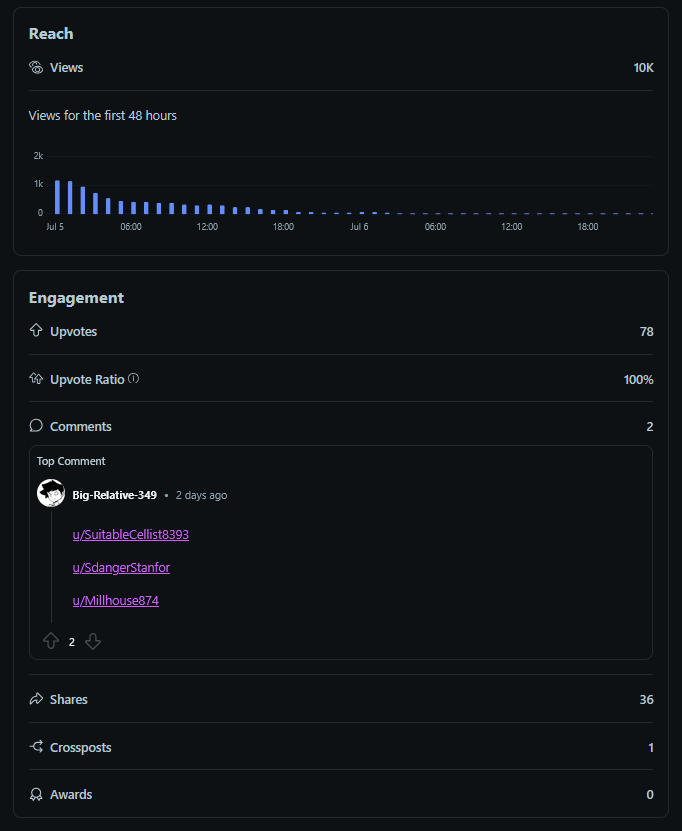This screenshot has width=682, height=831.
Task: Click the Comments speech bubble icon
Action: point(36,426)
